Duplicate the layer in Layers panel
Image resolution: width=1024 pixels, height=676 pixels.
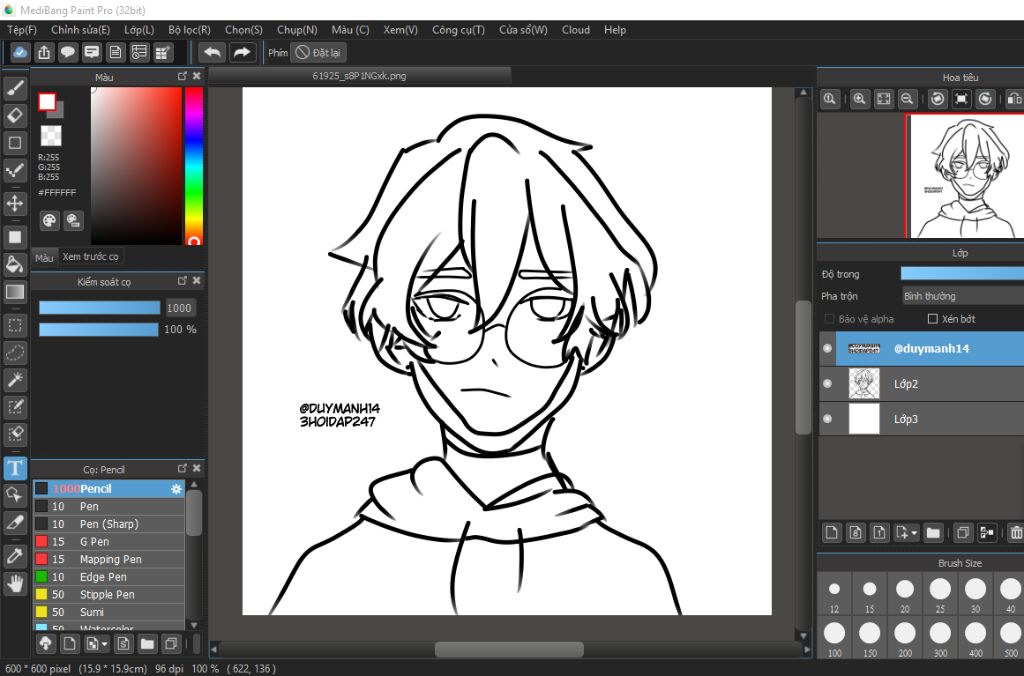pyautogui.click(x=963, y=533)
